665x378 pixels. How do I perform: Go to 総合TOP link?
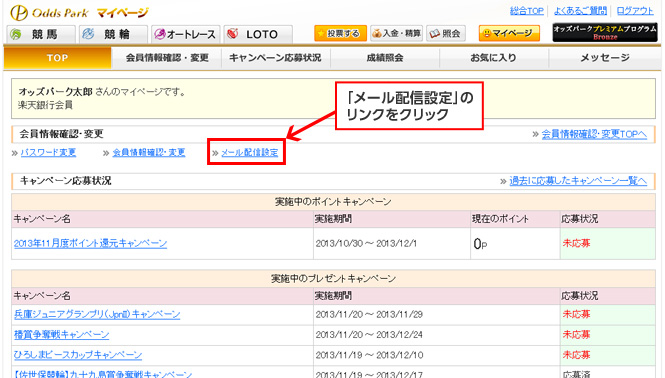526,11
